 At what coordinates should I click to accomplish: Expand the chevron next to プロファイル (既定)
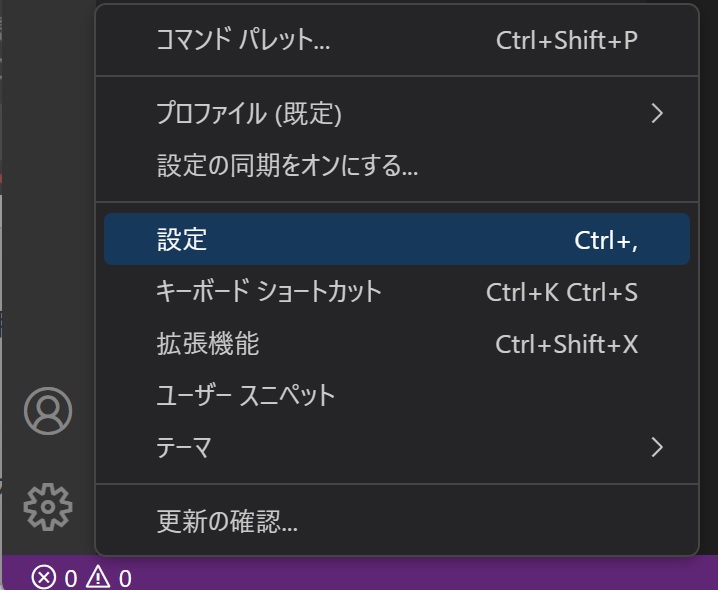tap(657, 113)
